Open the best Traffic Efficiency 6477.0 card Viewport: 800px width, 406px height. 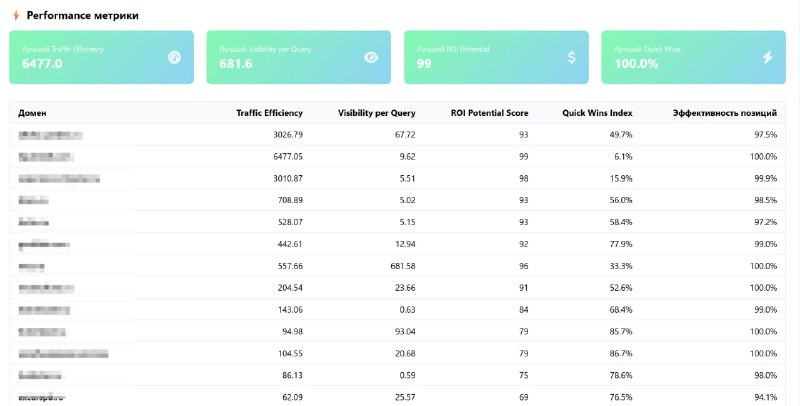[x=102, y=57]
